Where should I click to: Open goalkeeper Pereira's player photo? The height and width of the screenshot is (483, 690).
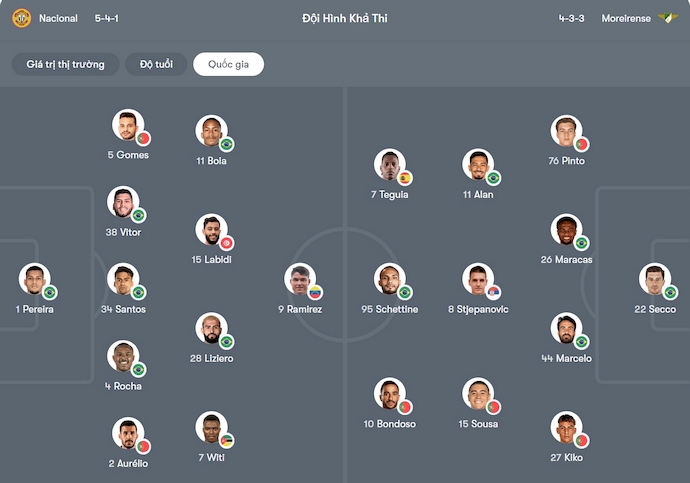point(33,279)
